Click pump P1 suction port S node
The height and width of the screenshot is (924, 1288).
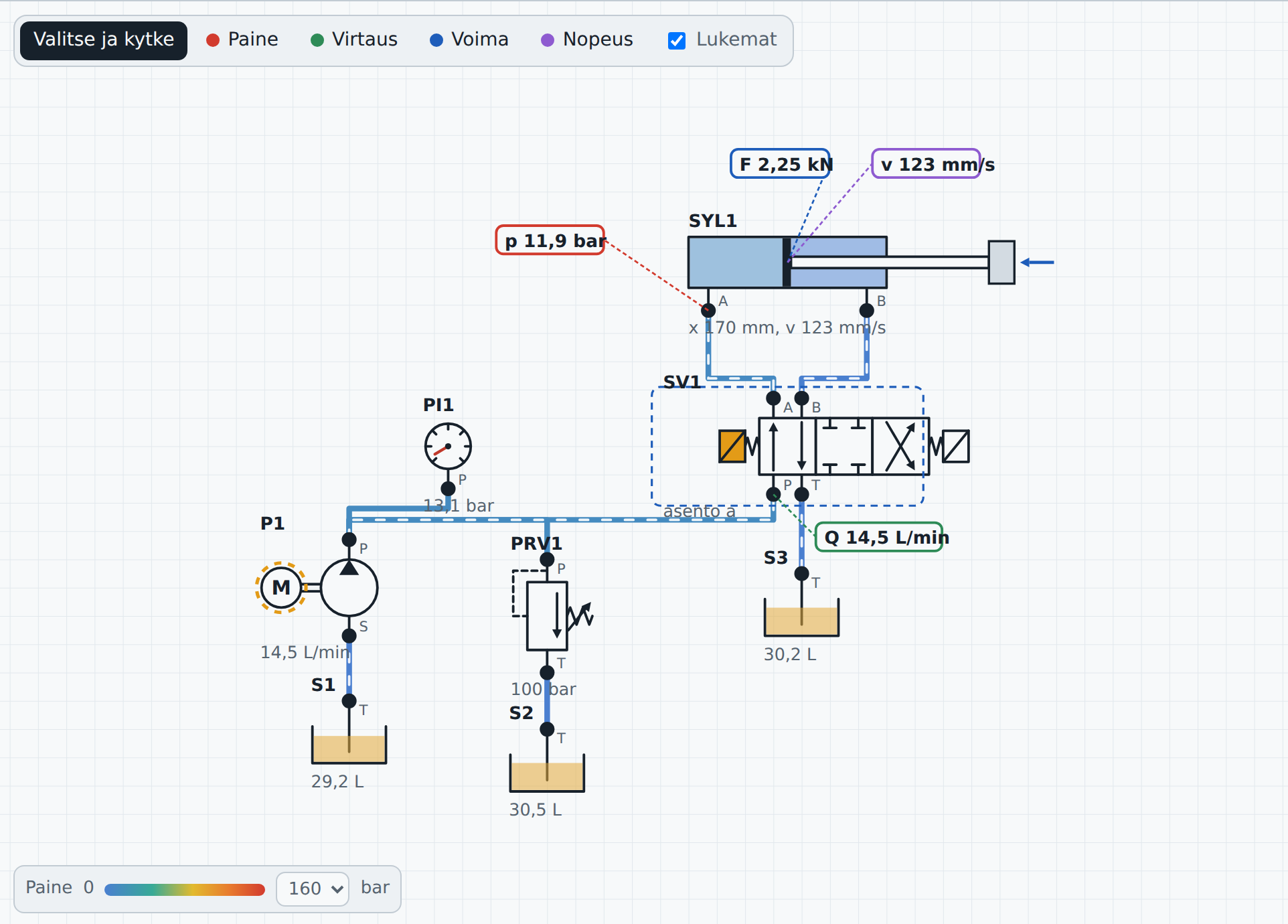coord(349,635)
